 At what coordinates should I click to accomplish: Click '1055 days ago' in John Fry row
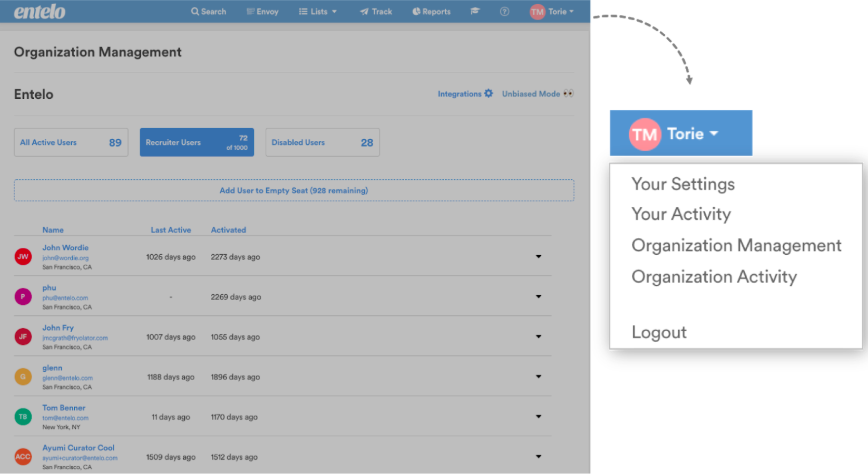235,337
